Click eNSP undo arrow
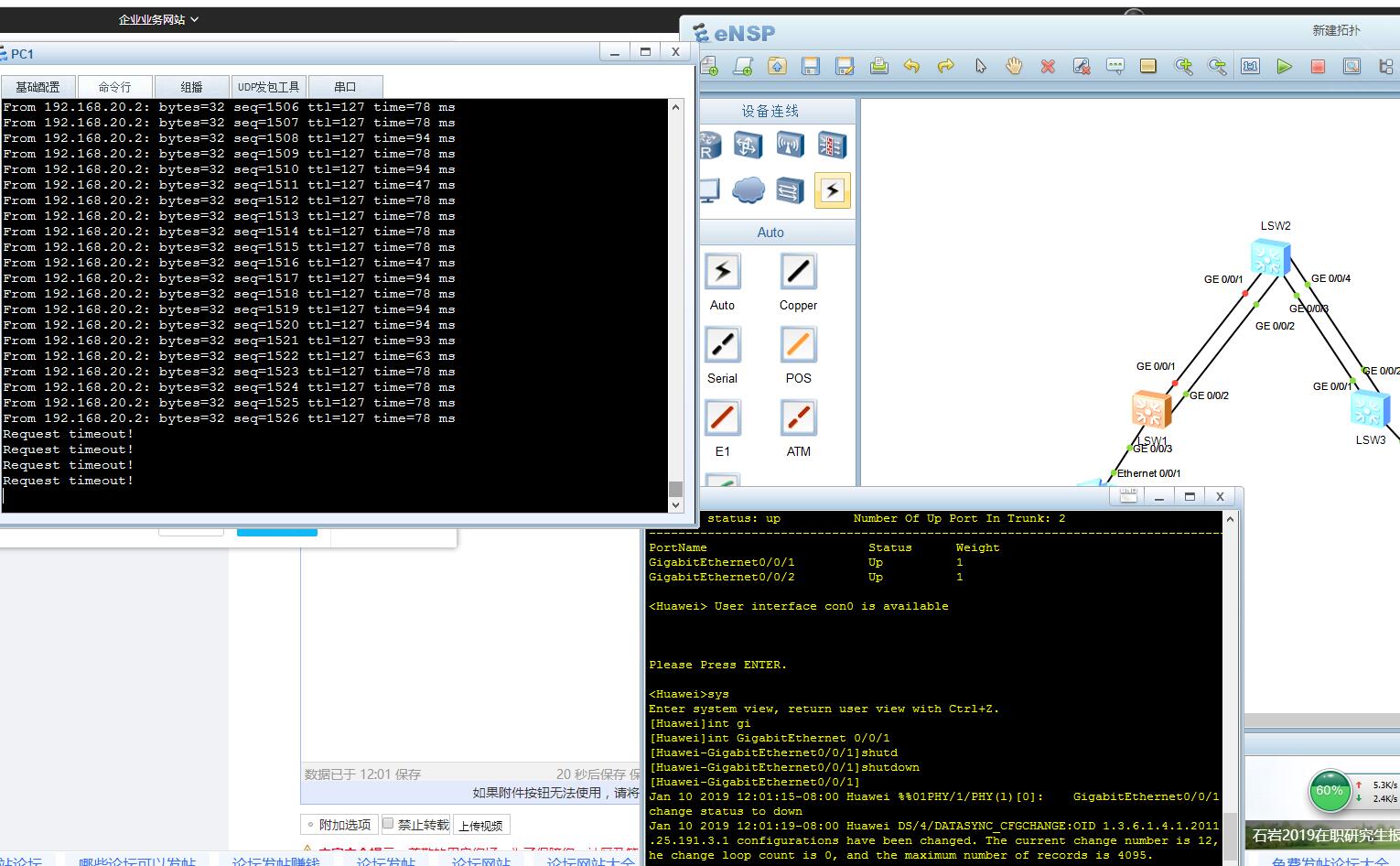1400x866 pixels. (912, 66)
